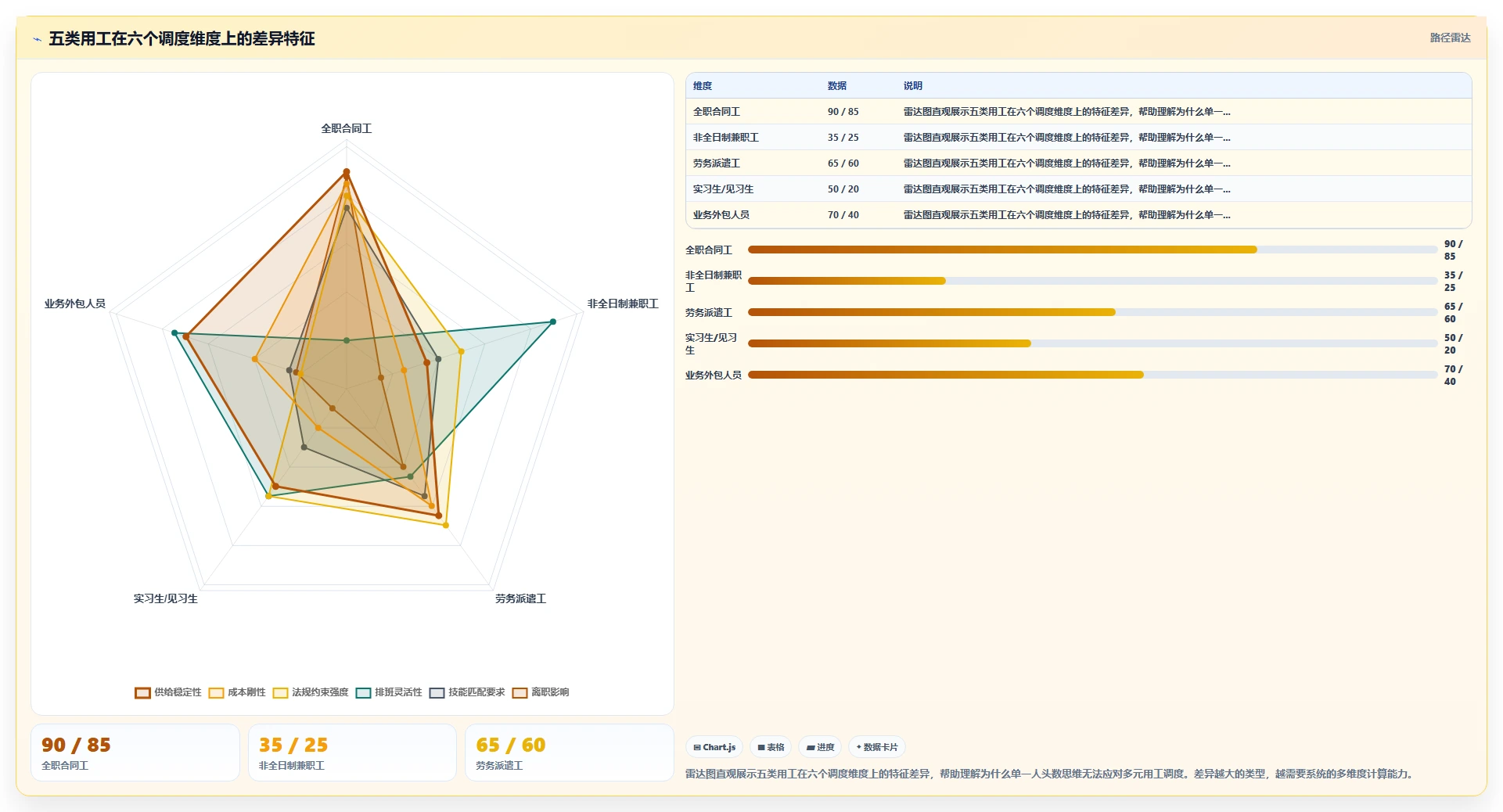Click the 全职合同工 progress bar
Image resolution: width=1503 pixels, height=812 pixels.
point(1092,250)
